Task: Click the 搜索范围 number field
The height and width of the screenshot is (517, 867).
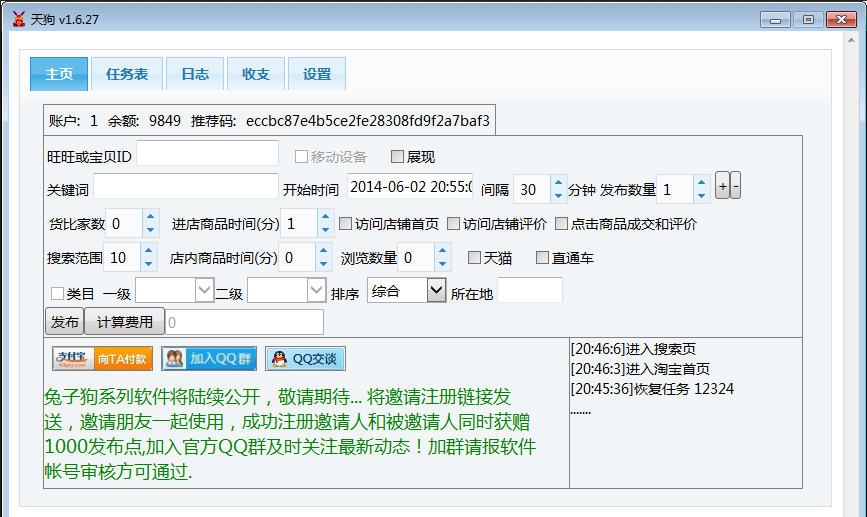Action: point(122,257)
